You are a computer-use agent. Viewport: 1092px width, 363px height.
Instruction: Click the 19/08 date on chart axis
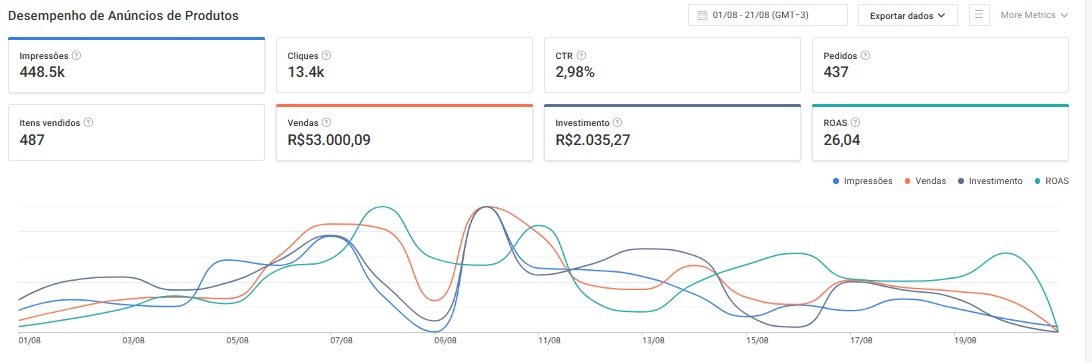(x=965, y=341)
